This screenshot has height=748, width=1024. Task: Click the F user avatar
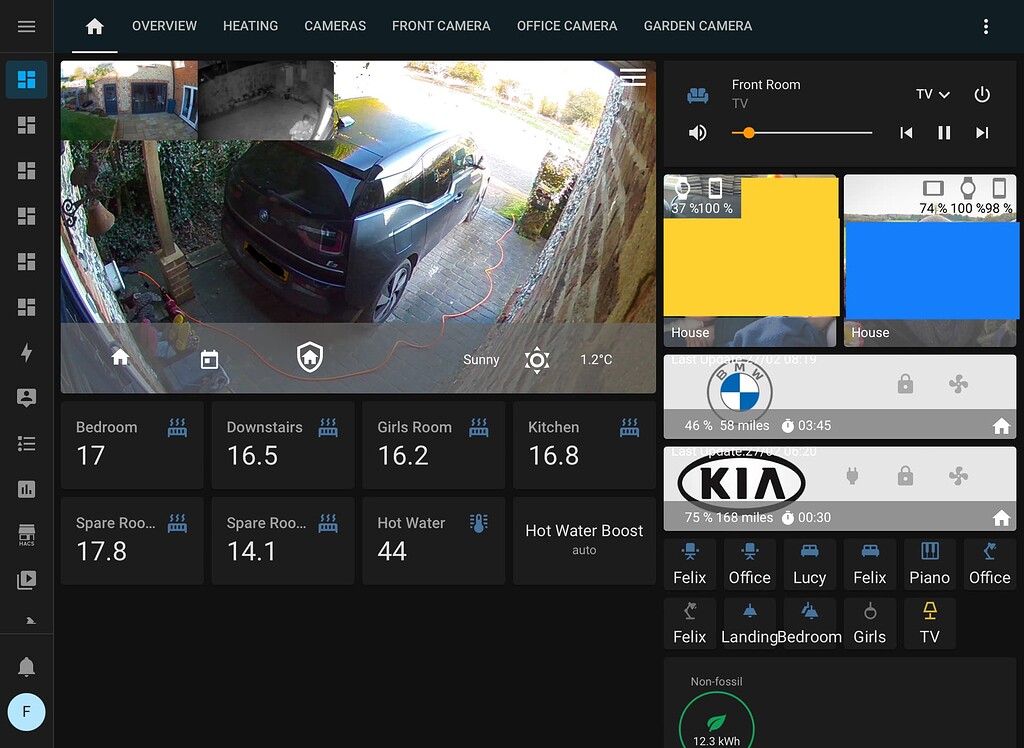[x=26, y=712]
